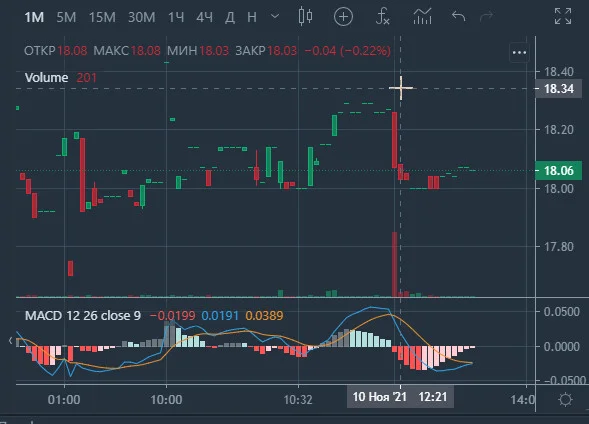Open the chart templates icon
Image resolution: width=589 pixels, height=424 pixels.
click(x=422, y=17)
